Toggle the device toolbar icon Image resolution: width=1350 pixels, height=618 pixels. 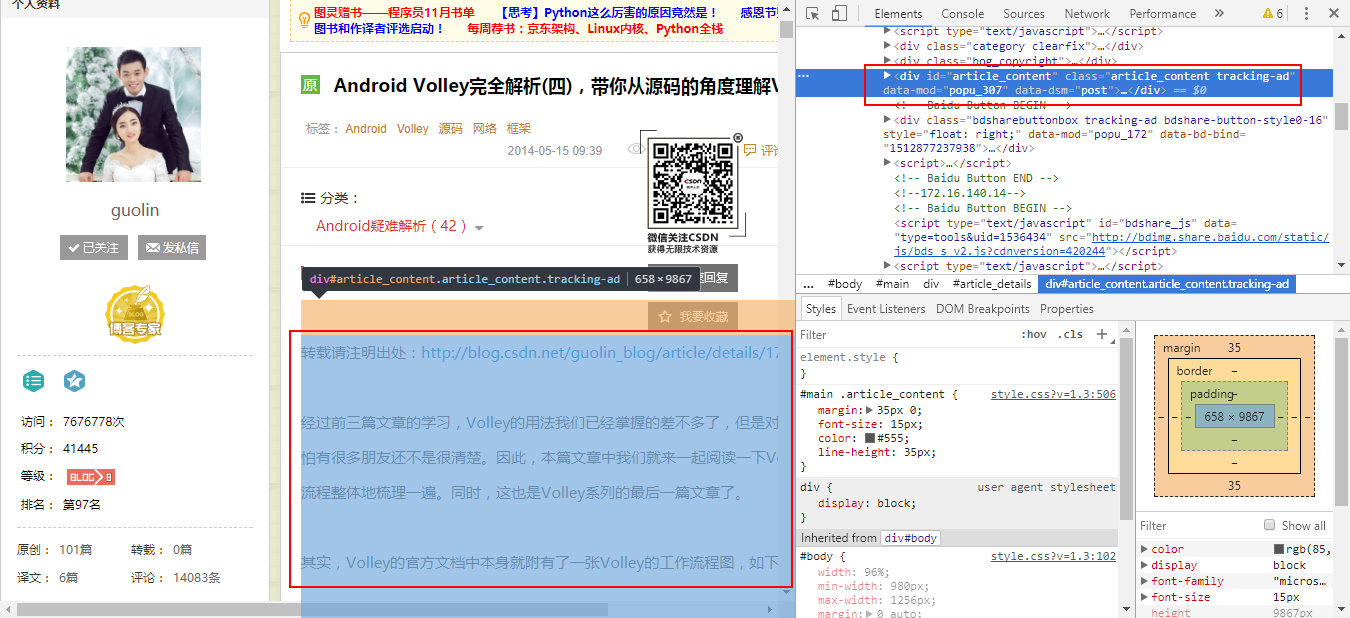(839, 14)
